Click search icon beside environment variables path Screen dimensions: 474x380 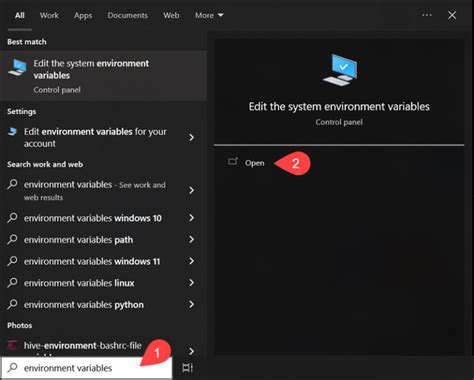tap(12, 239)
